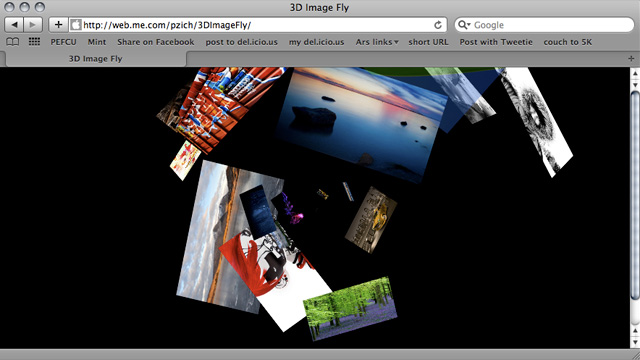The width and height of the screenshot is (640, 360).
Task: Click the dark blue night image
Action: coord(258,211)
